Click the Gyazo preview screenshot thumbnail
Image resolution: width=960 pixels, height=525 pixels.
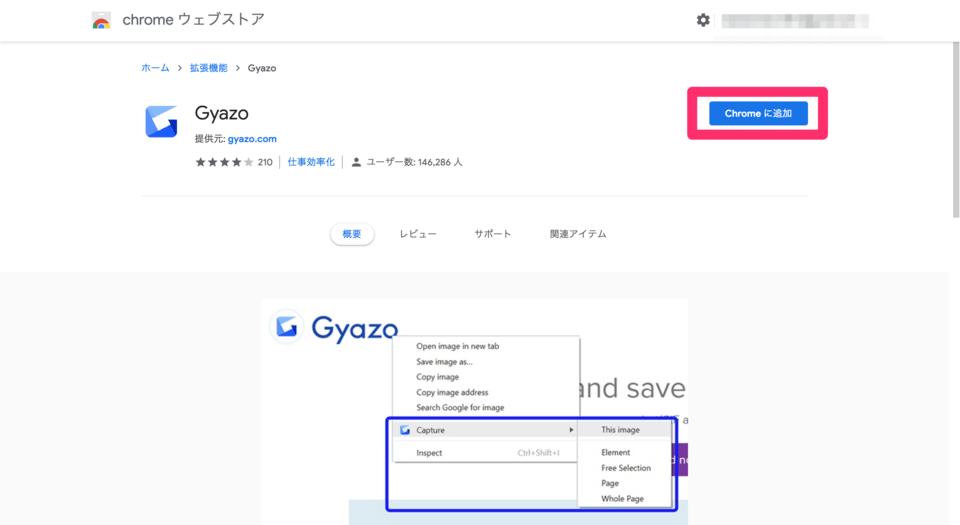474,411
